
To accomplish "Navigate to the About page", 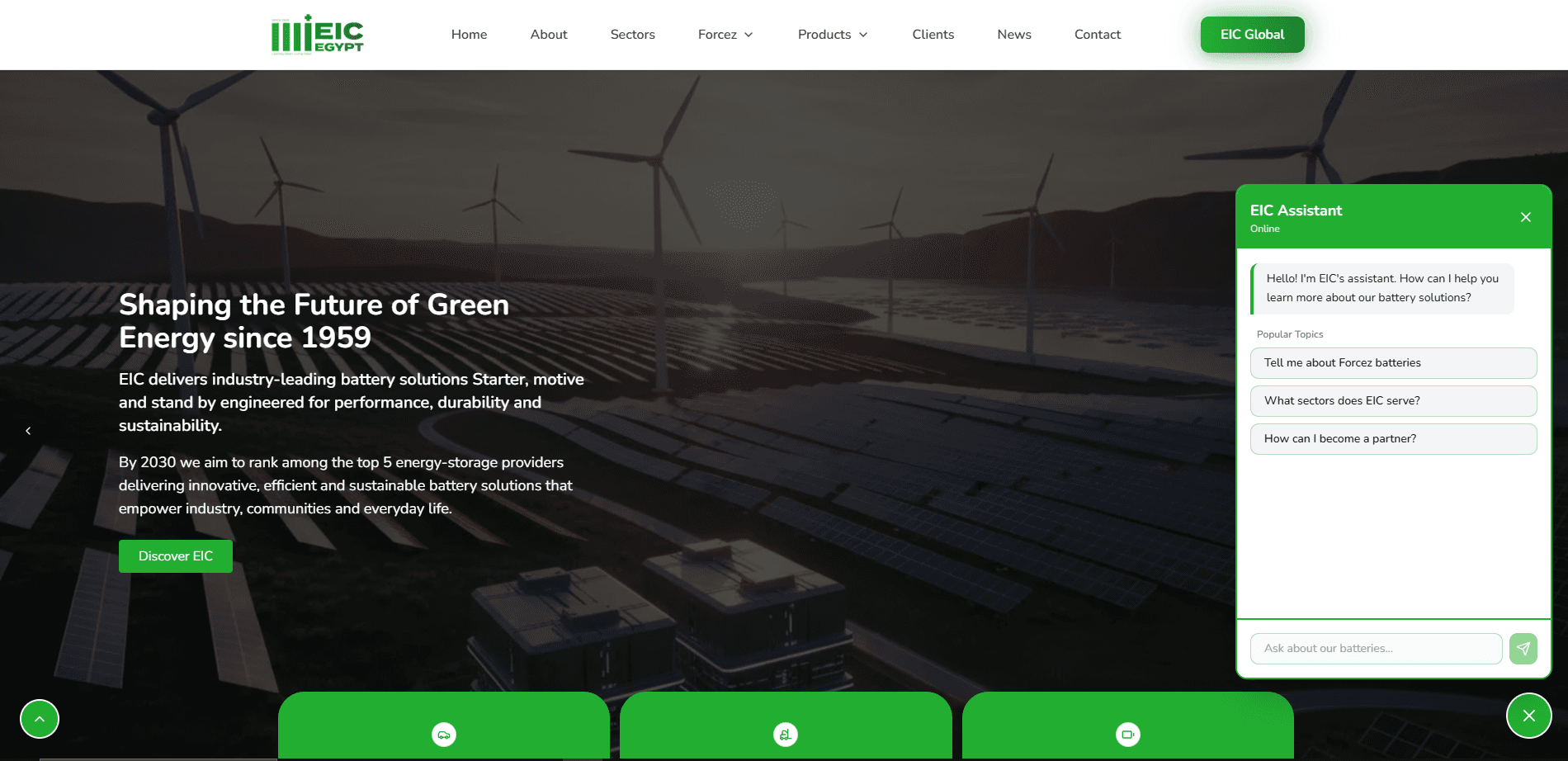I will click(x=549, y=35).
